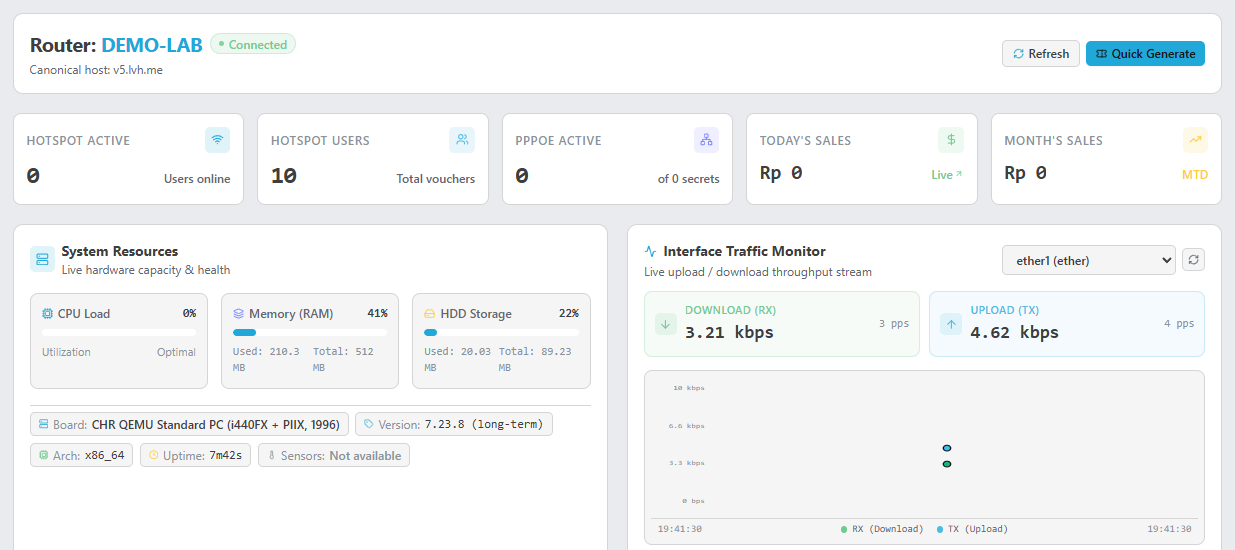Click the HDD Storage usage bar

(x=501, y=332)
